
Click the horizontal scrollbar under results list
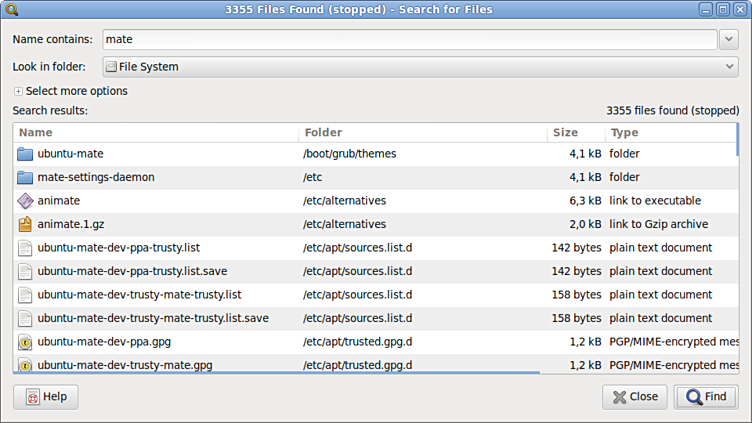[x=300, y=374]
